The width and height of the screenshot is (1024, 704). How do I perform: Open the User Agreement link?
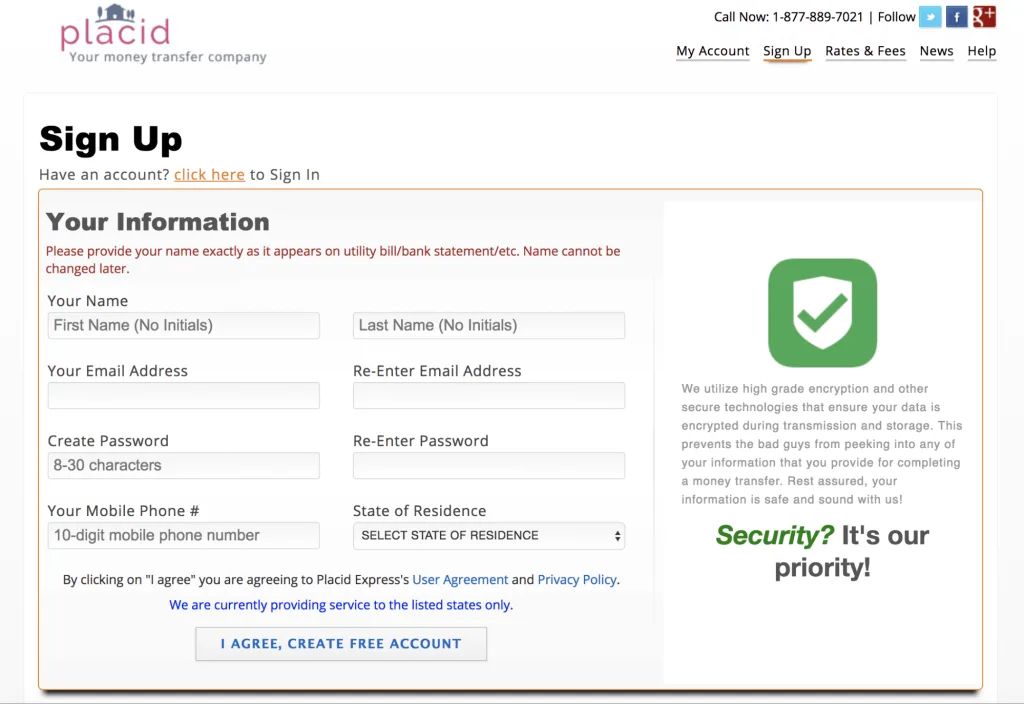(x=460, y=580)
